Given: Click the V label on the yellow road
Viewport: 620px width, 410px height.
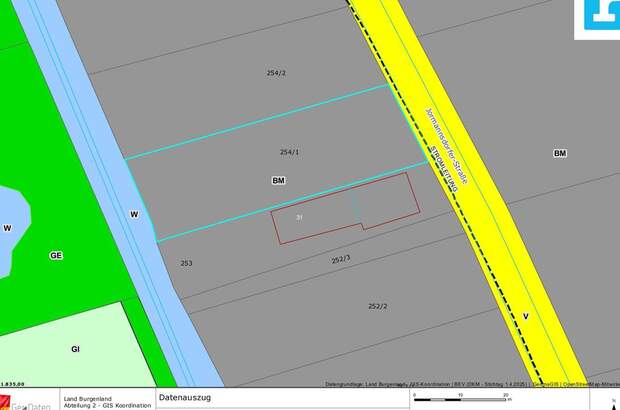Looking at the screenshot, I should tap(525, 316).
